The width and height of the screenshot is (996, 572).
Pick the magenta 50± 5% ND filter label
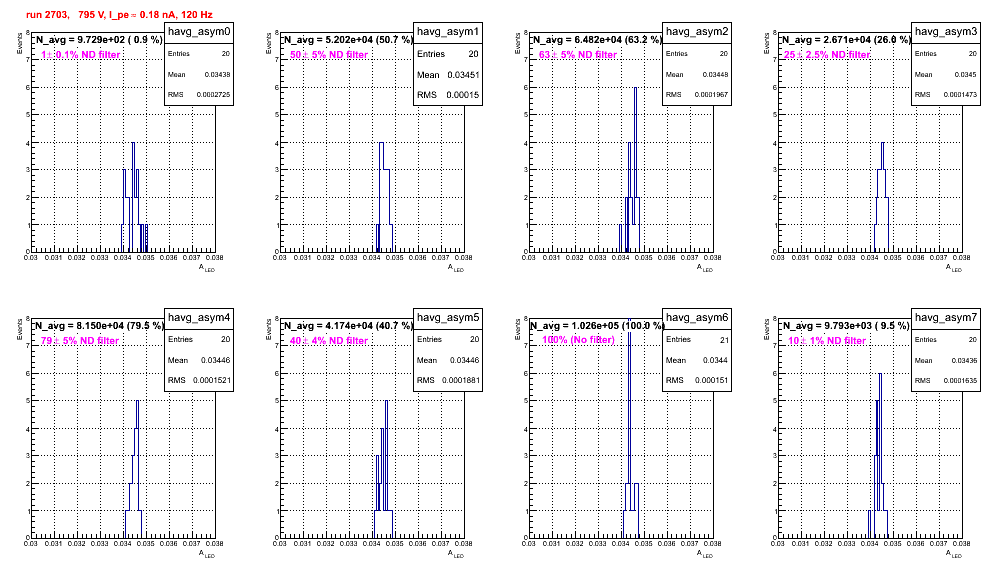pos(329,55)
